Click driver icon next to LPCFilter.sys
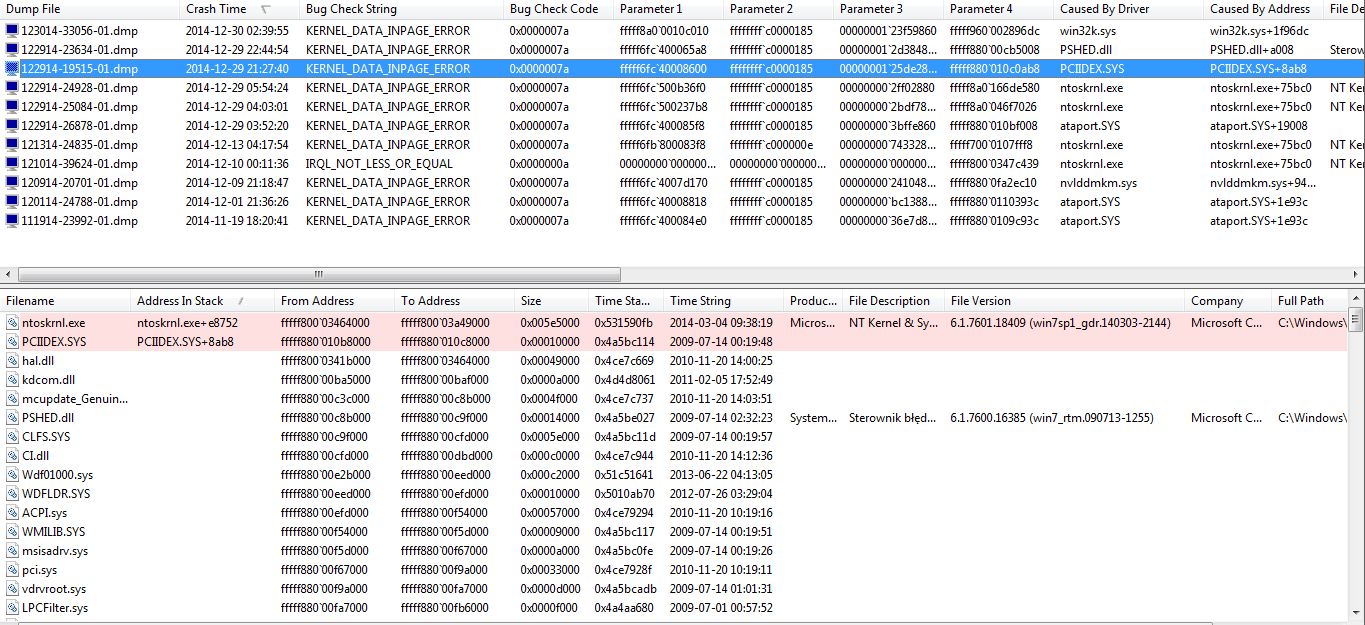The height and width of the screenshot is (625, 1365). [12, 608]
